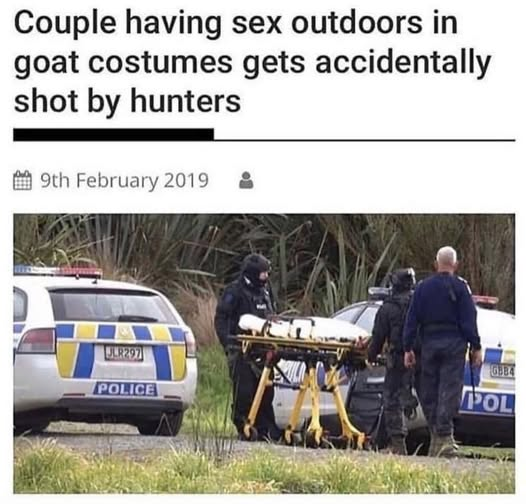Click the white-sheeted patient on the stretcher
This screenshot has height=504, width=526.
pyautogui.click(x=303, y=327)
